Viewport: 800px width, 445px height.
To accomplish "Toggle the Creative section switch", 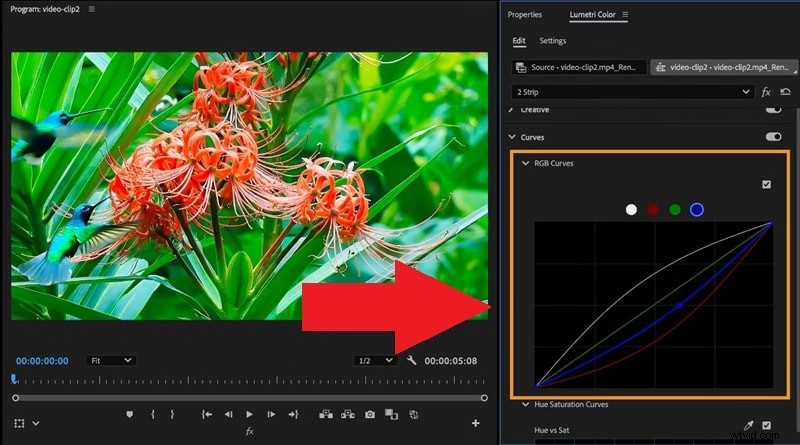I will [773, 109].
